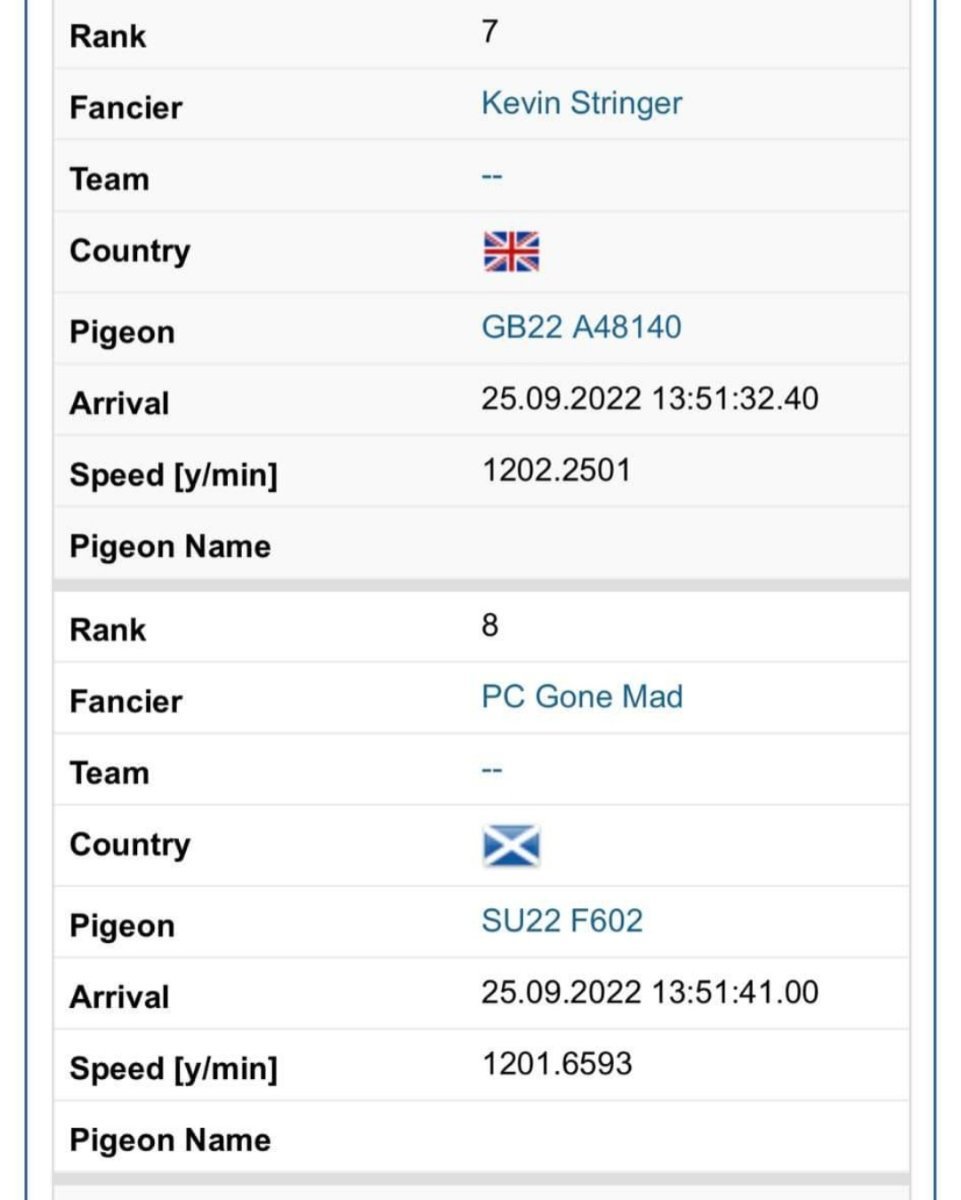The width and height of the screenshot is (961, 1200).
Task: Click speed value 1201.6593
Action: [x=556, y=1063]
